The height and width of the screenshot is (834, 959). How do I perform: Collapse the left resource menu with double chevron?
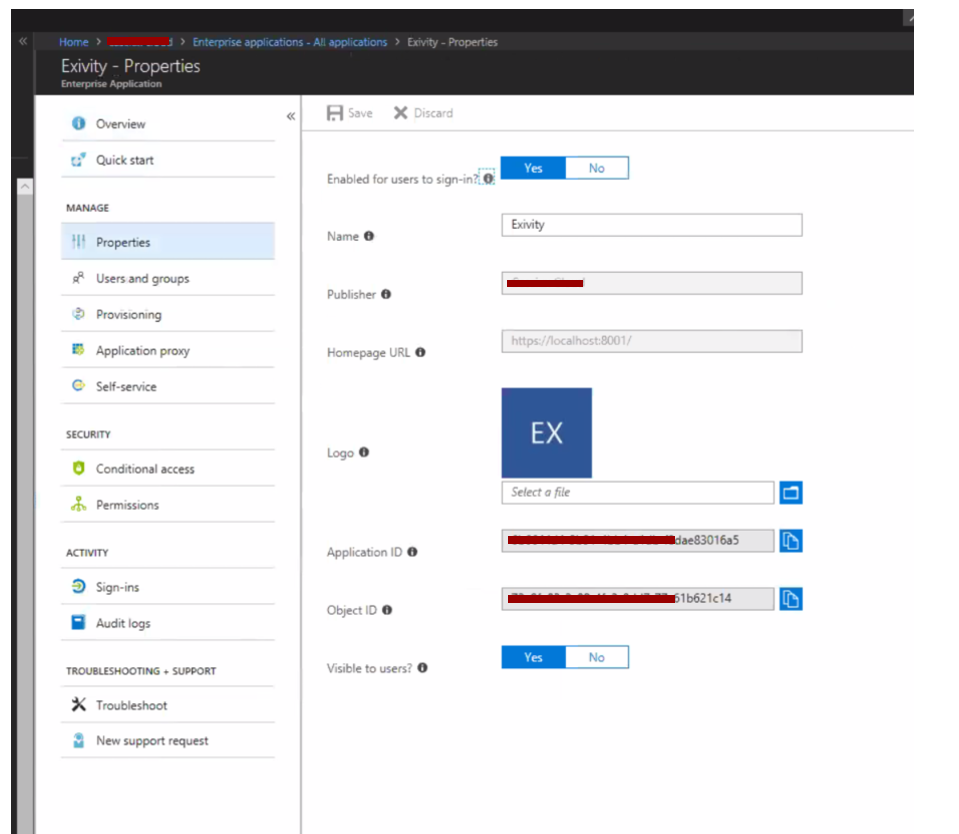(291, 116)
